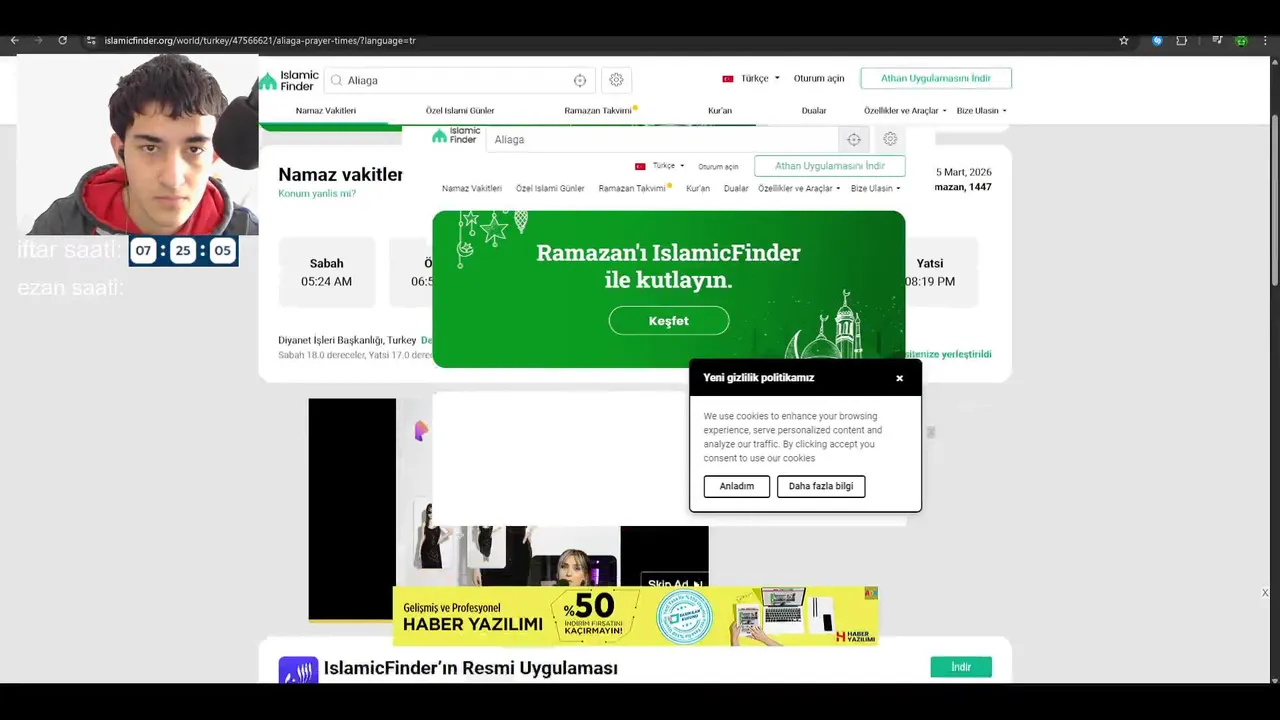Click Oturum açin in overlapping lower header
The image size is (1280, 720).
[718, 166]
